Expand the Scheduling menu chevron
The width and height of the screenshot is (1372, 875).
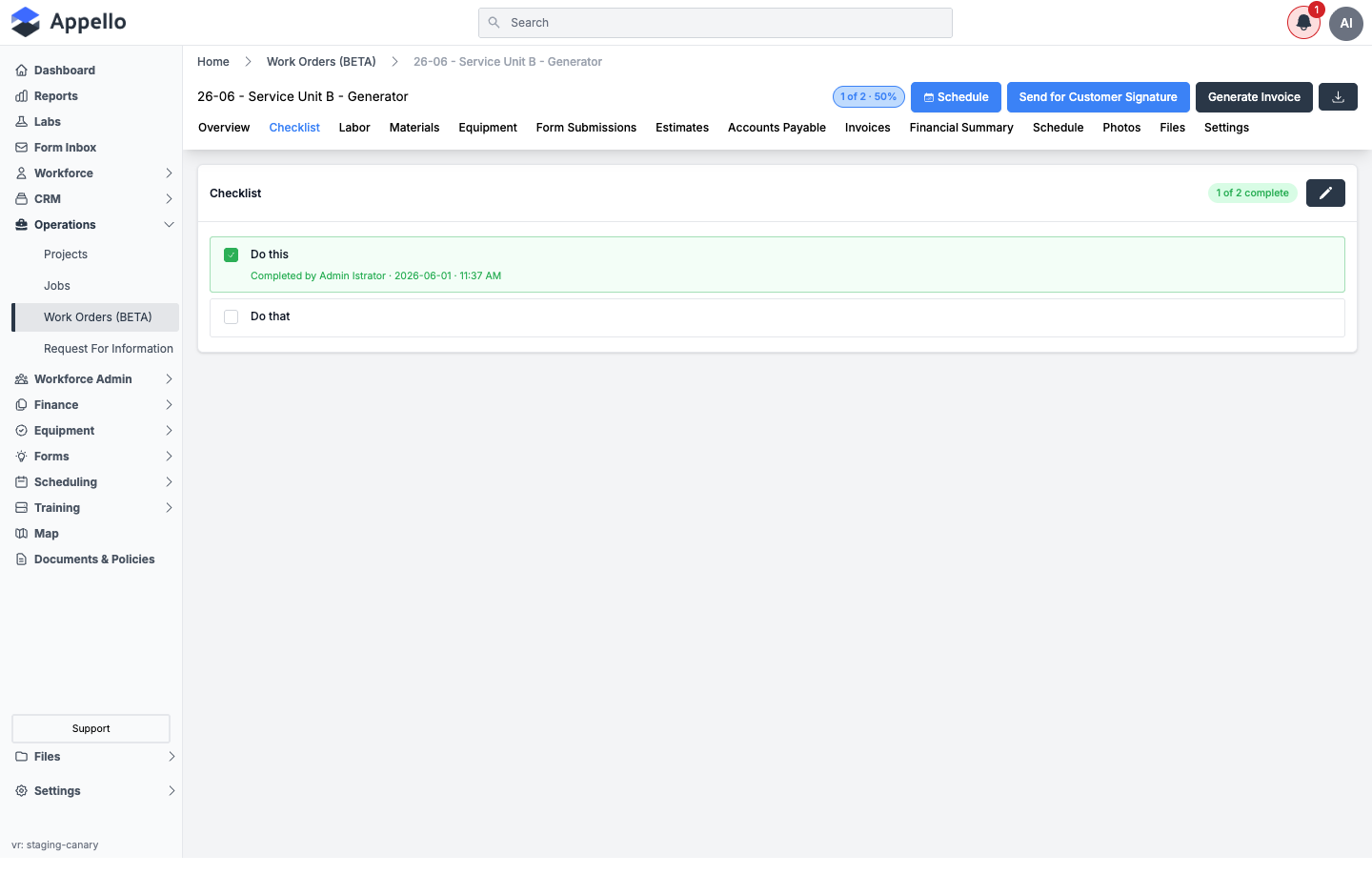click(169, 482)
